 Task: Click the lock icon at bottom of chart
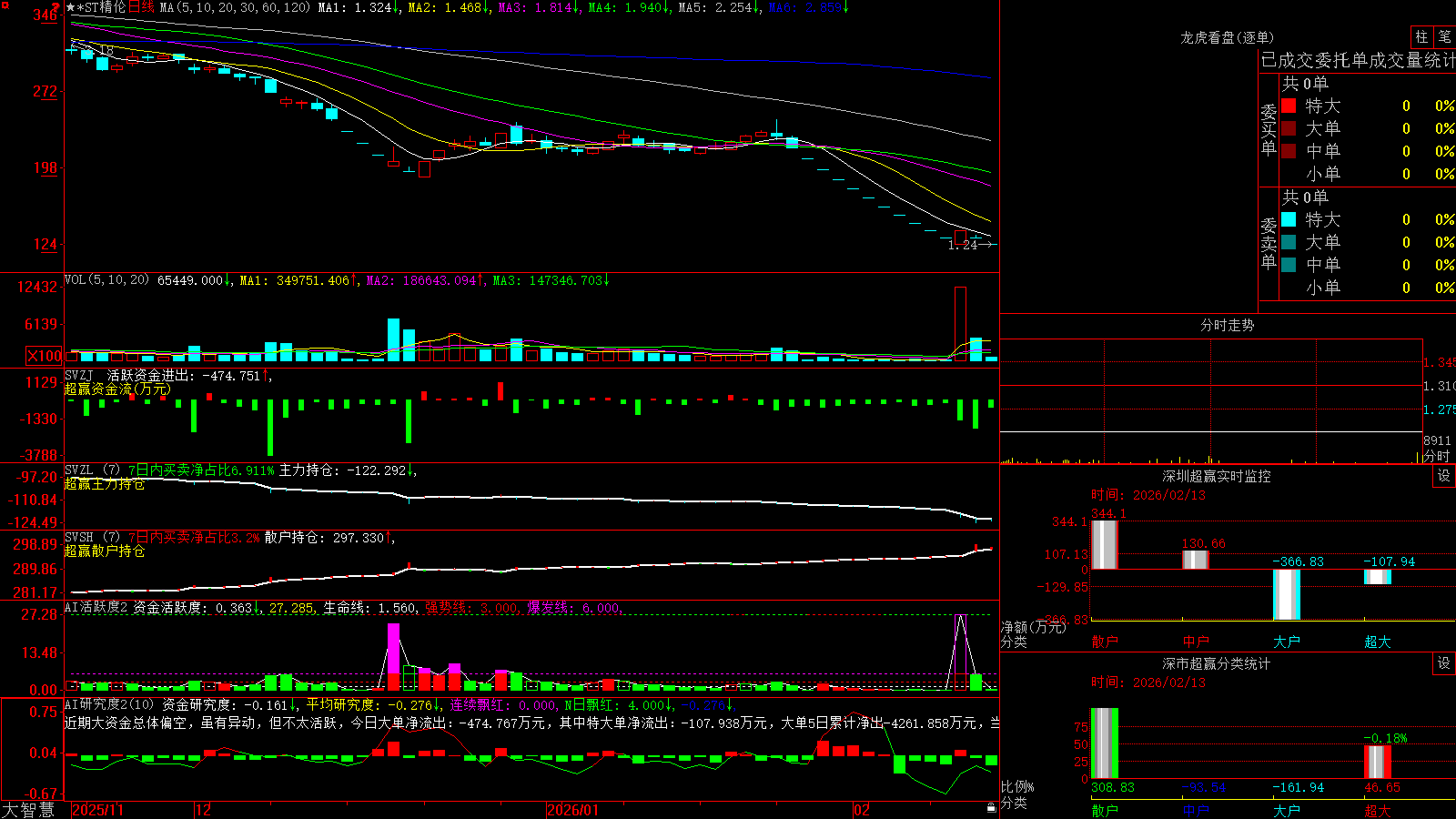[991, 808]
